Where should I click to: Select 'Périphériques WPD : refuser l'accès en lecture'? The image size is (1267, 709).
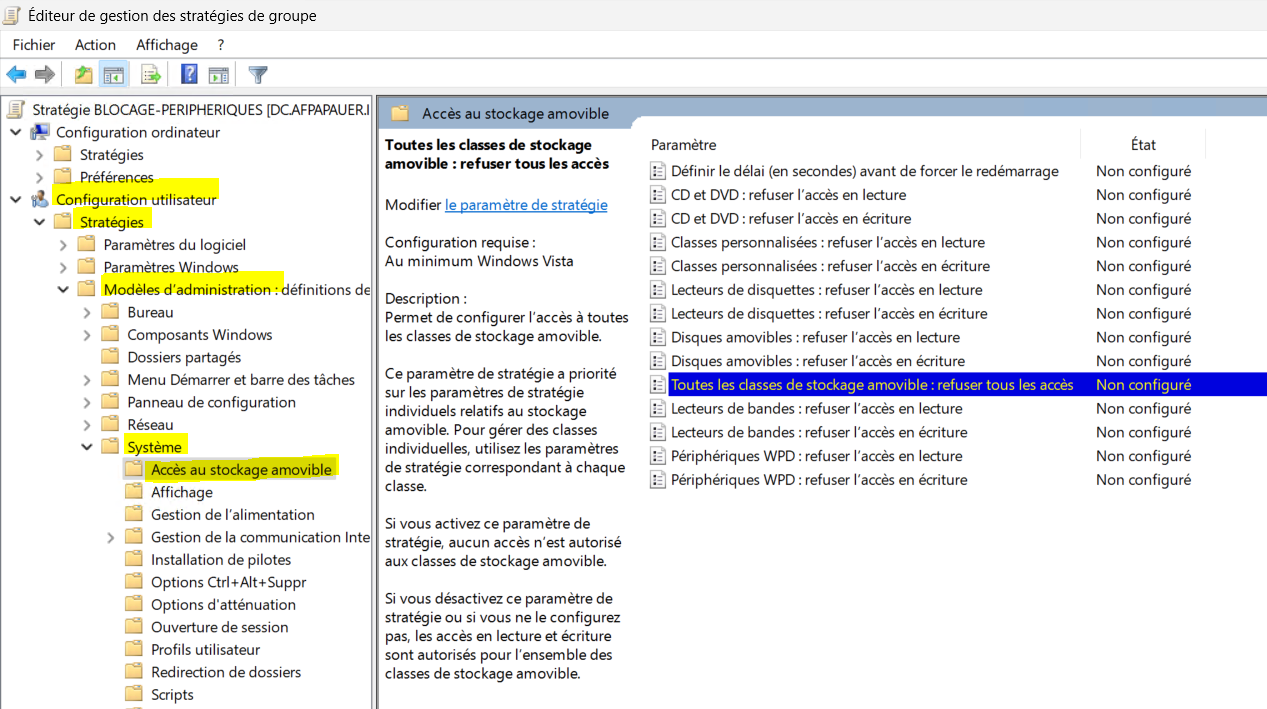(x=818, y=456)
